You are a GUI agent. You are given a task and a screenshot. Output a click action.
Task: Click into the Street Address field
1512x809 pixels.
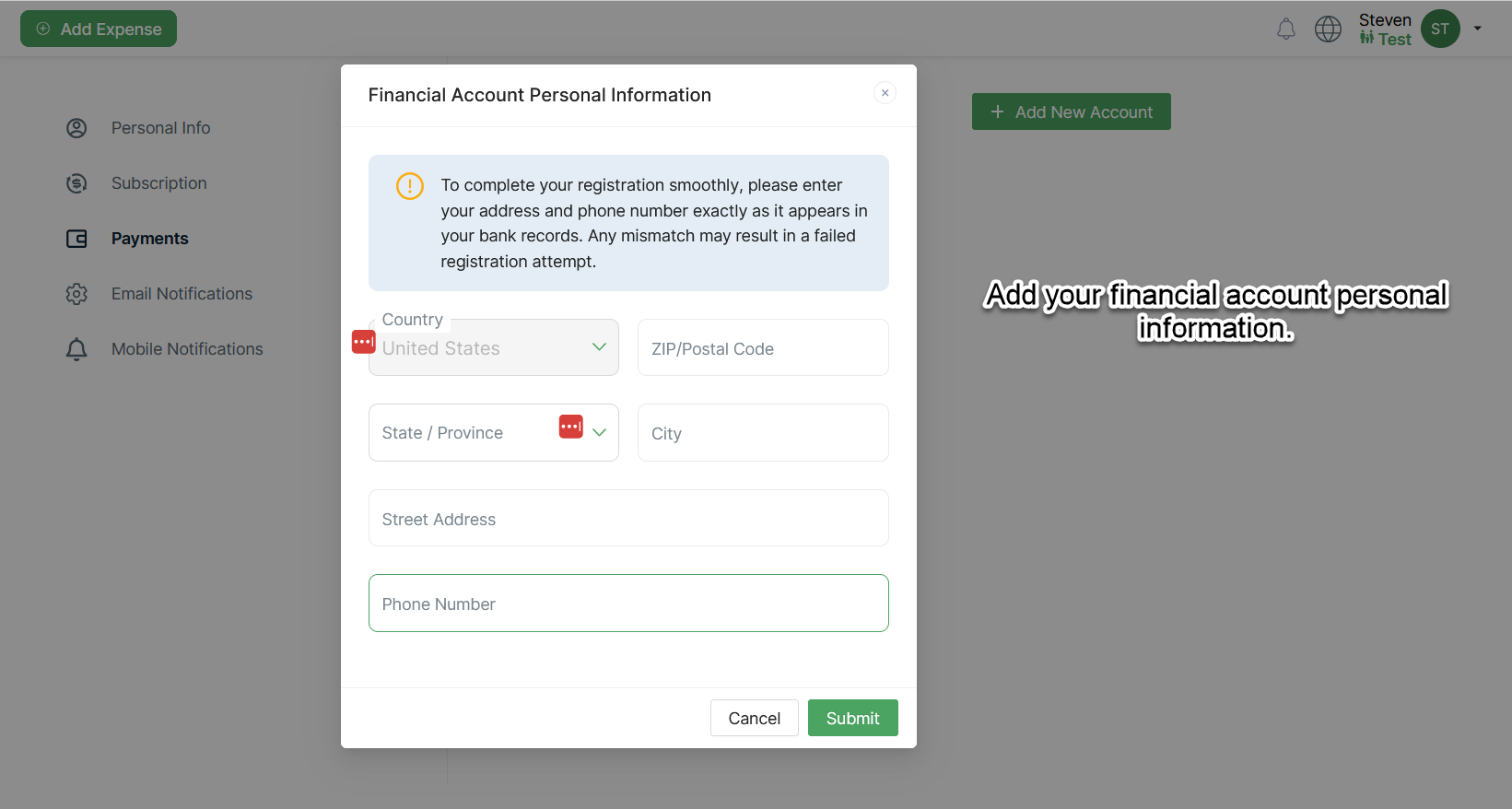(x=628, y=519)
